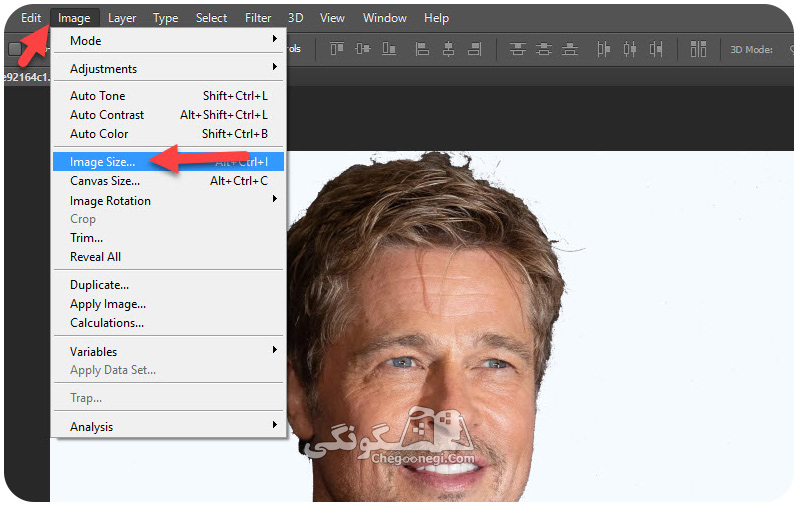The height and width of the screenshot is (508, 798).
Task: Close the Image menu via its title
Action: click(x=74, y=18)
